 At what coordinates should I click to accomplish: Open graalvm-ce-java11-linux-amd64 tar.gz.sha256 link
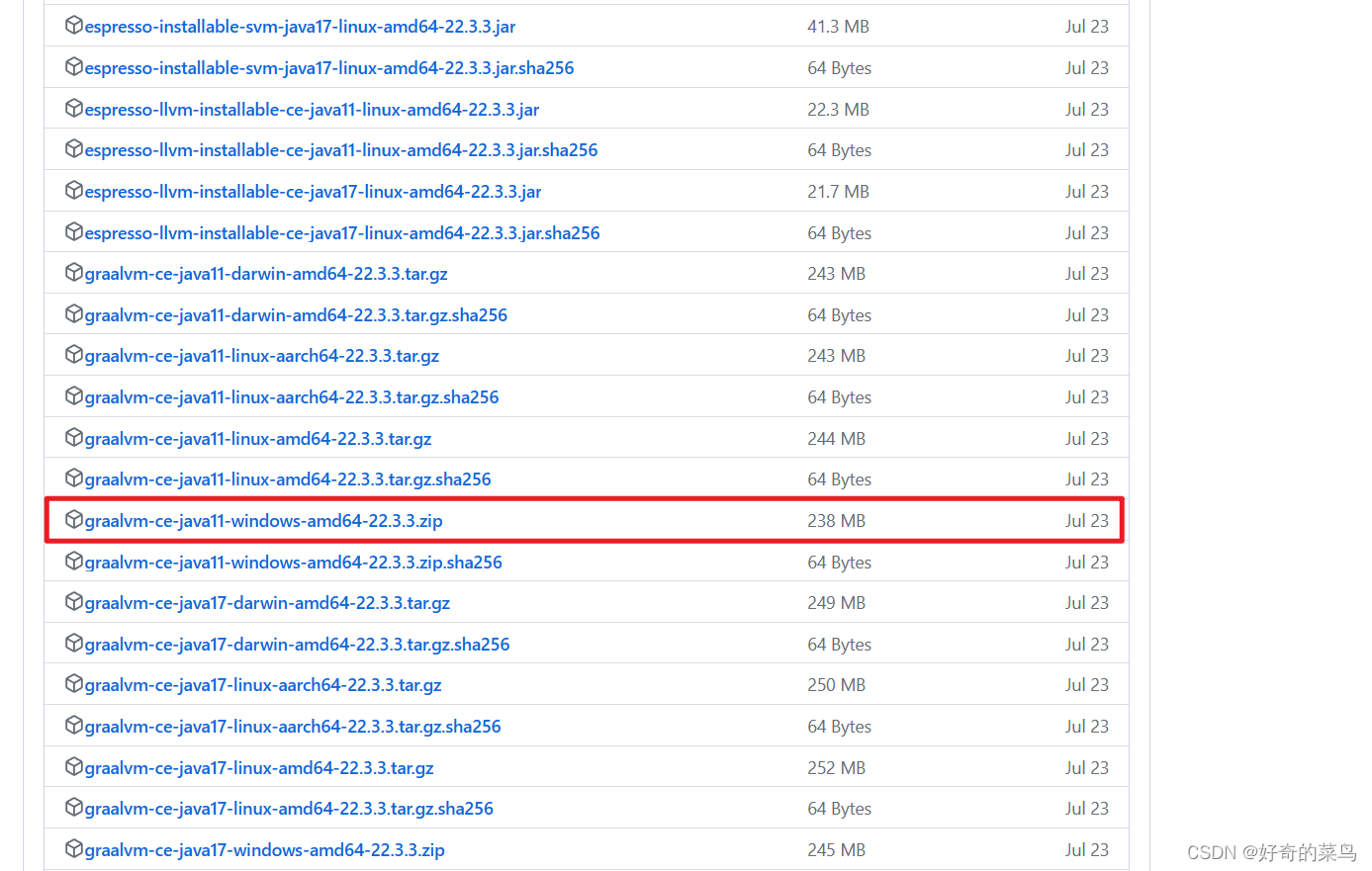click(x=288, y=479)
